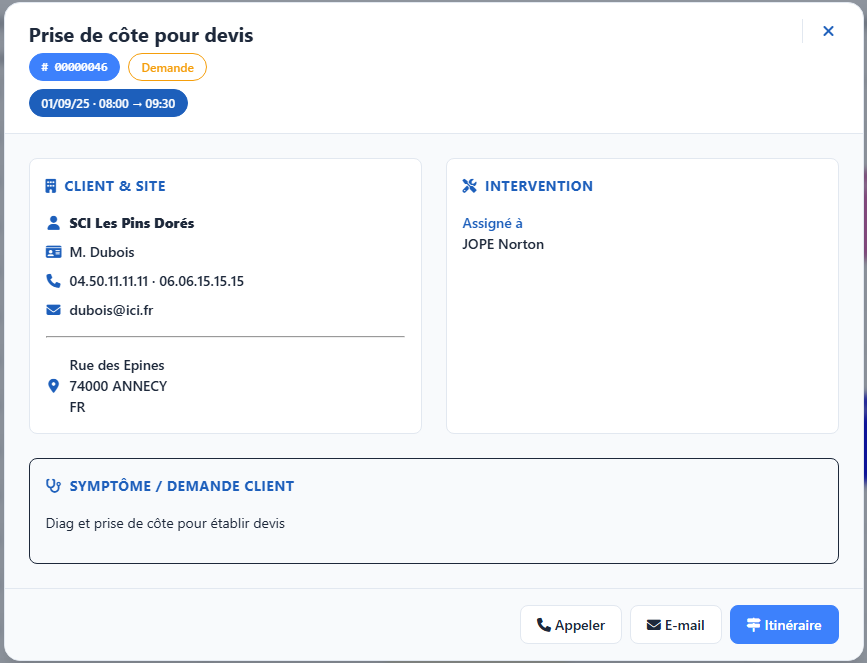Click the envelope icon inside the E-mail button

click(651, 624)
